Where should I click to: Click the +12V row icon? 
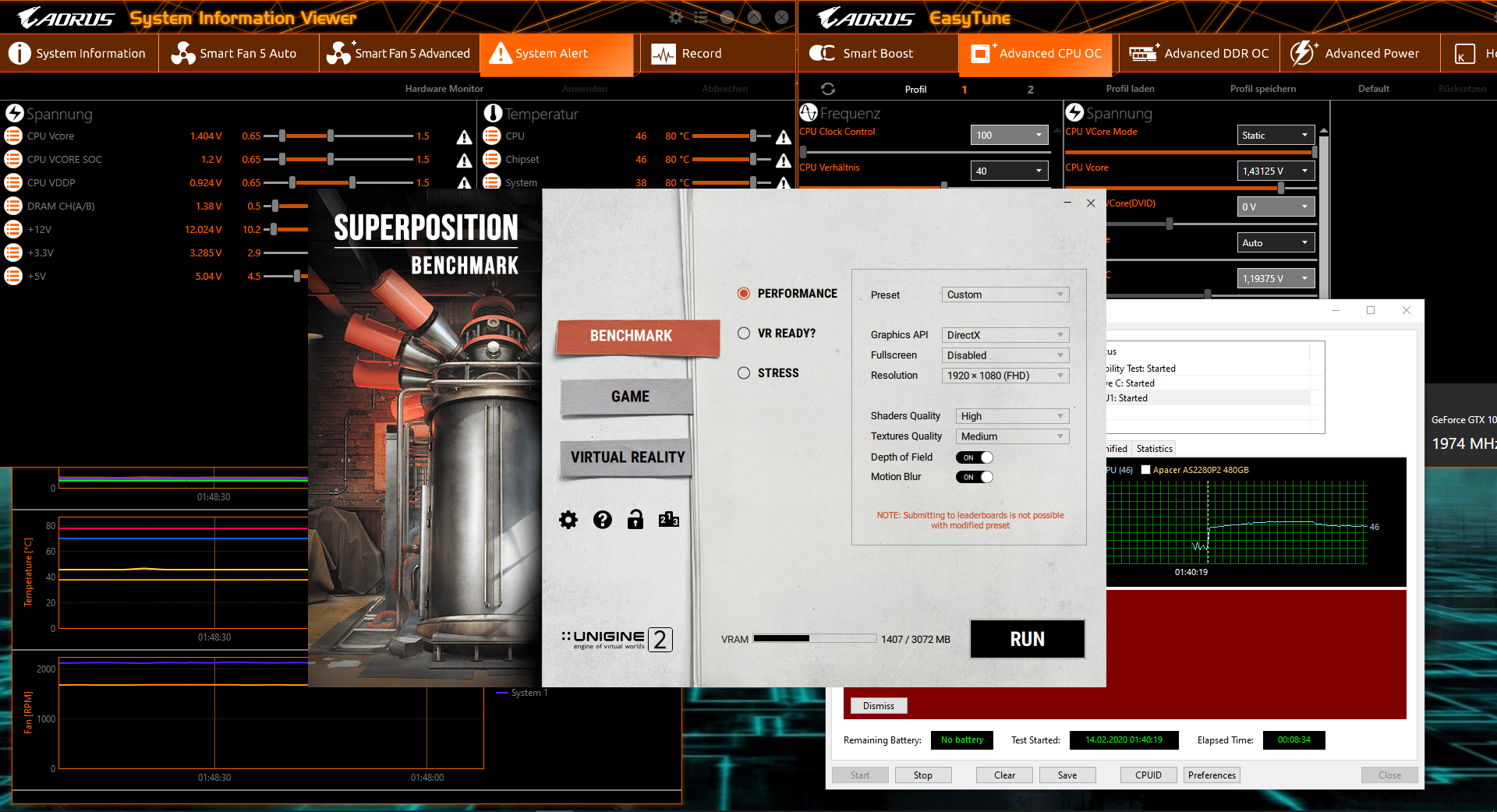(13, 229)
